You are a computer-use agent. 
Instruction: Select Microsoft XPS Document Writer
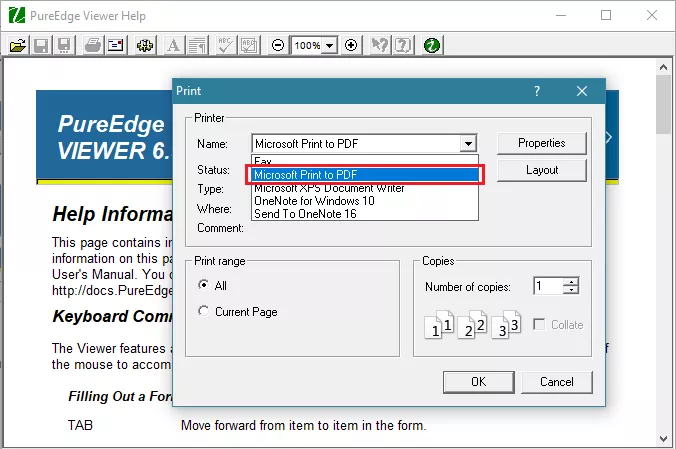tap(365, 188)
